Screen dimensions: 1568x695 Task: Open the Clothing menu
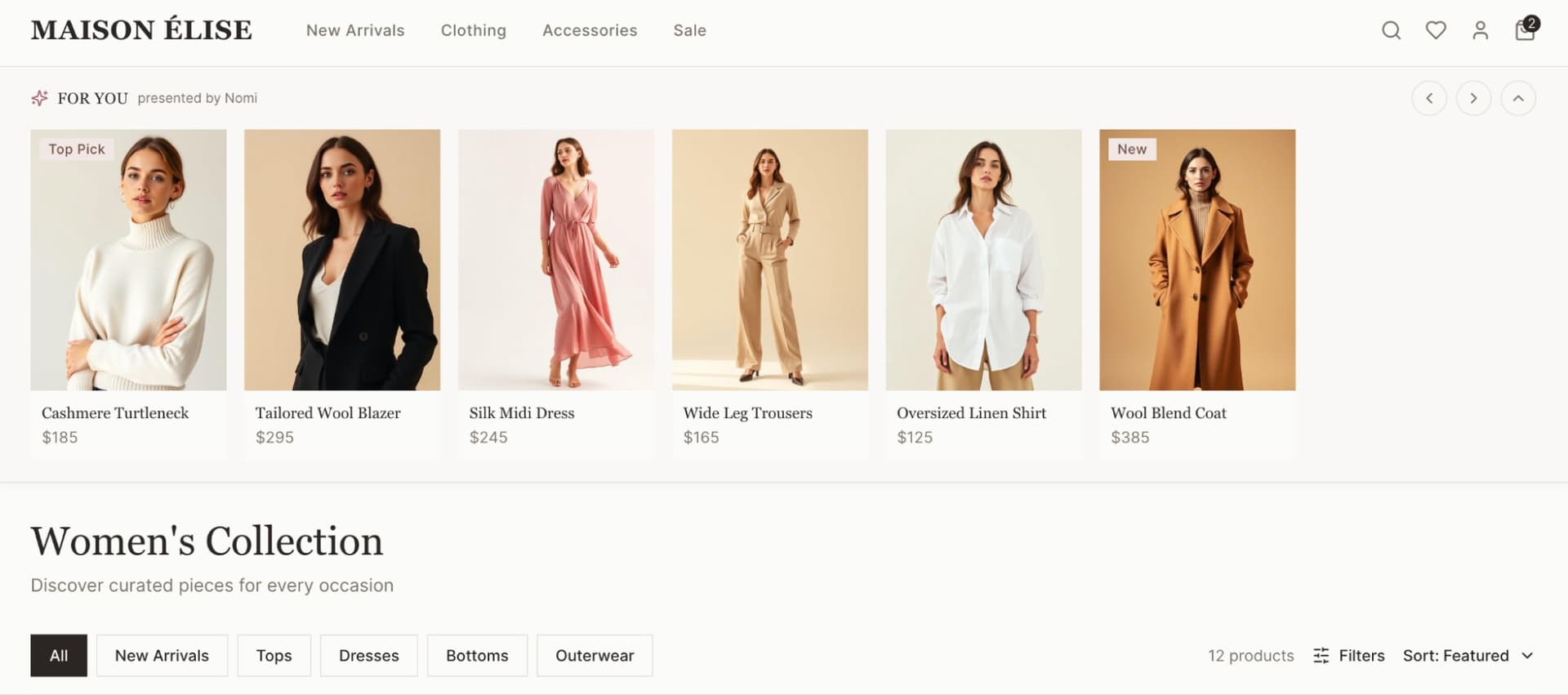point(474,30)
